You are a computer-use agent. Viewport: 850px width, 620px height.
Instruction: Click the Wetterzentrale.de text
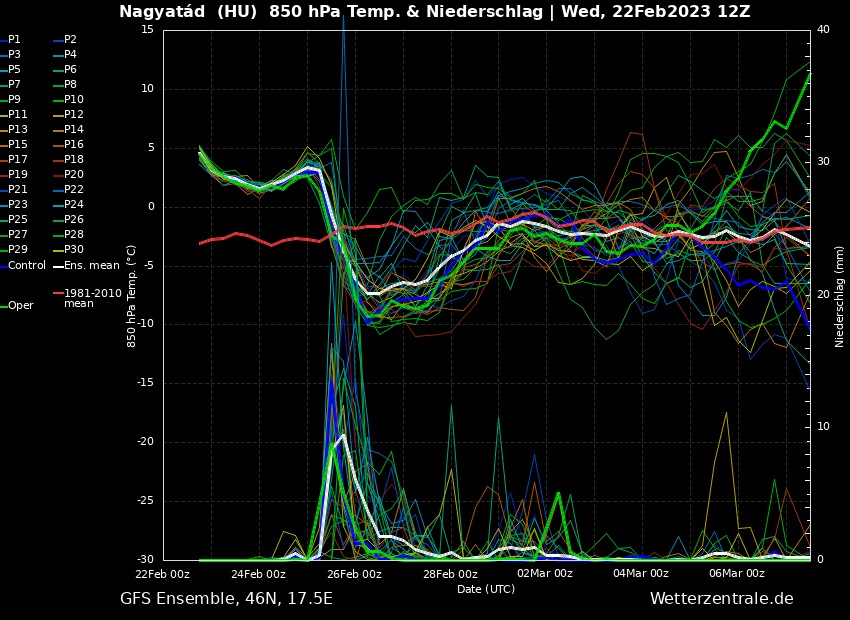[x=721, y=599]
